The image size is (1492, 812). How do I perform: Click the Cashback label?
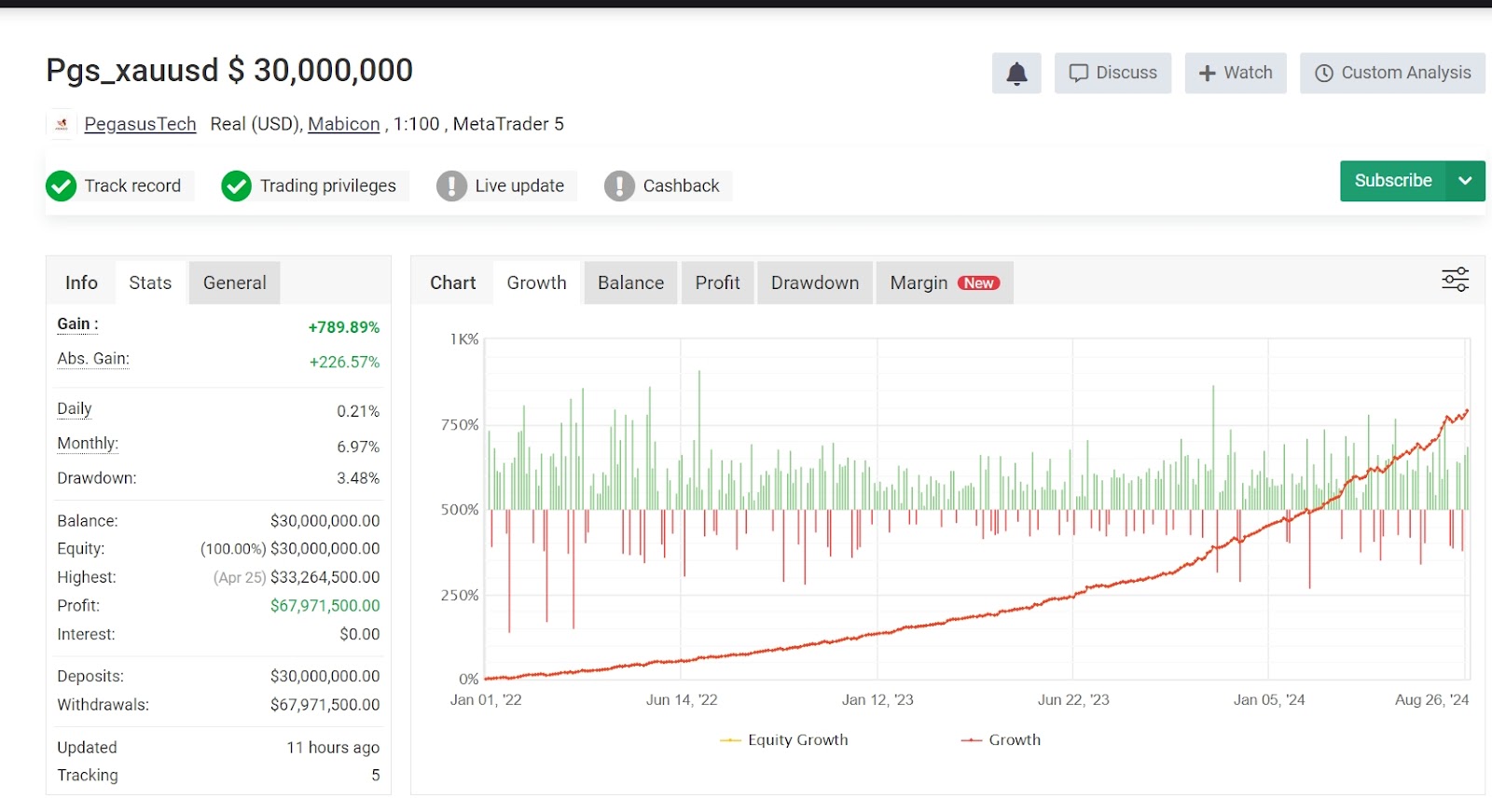[681, 186]
